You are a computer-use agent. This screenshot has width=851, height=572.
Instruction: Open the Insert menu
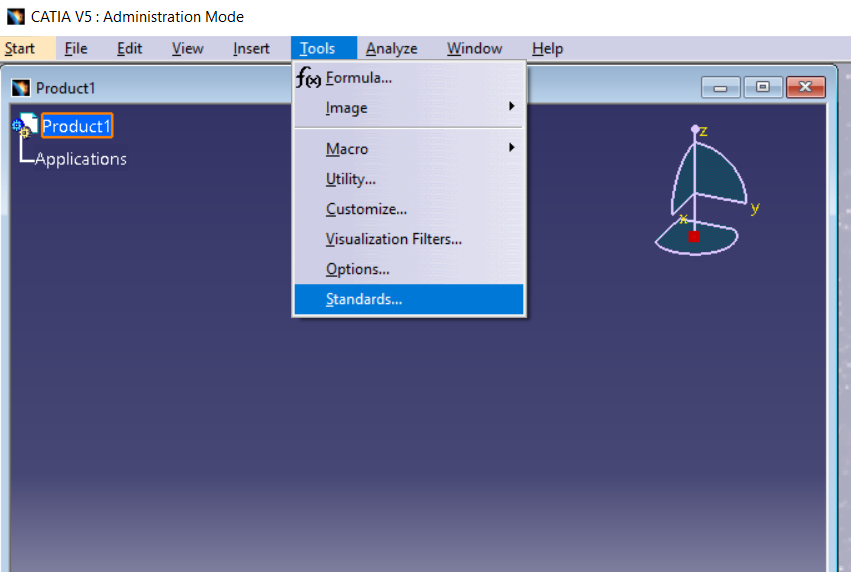[251, 49]
